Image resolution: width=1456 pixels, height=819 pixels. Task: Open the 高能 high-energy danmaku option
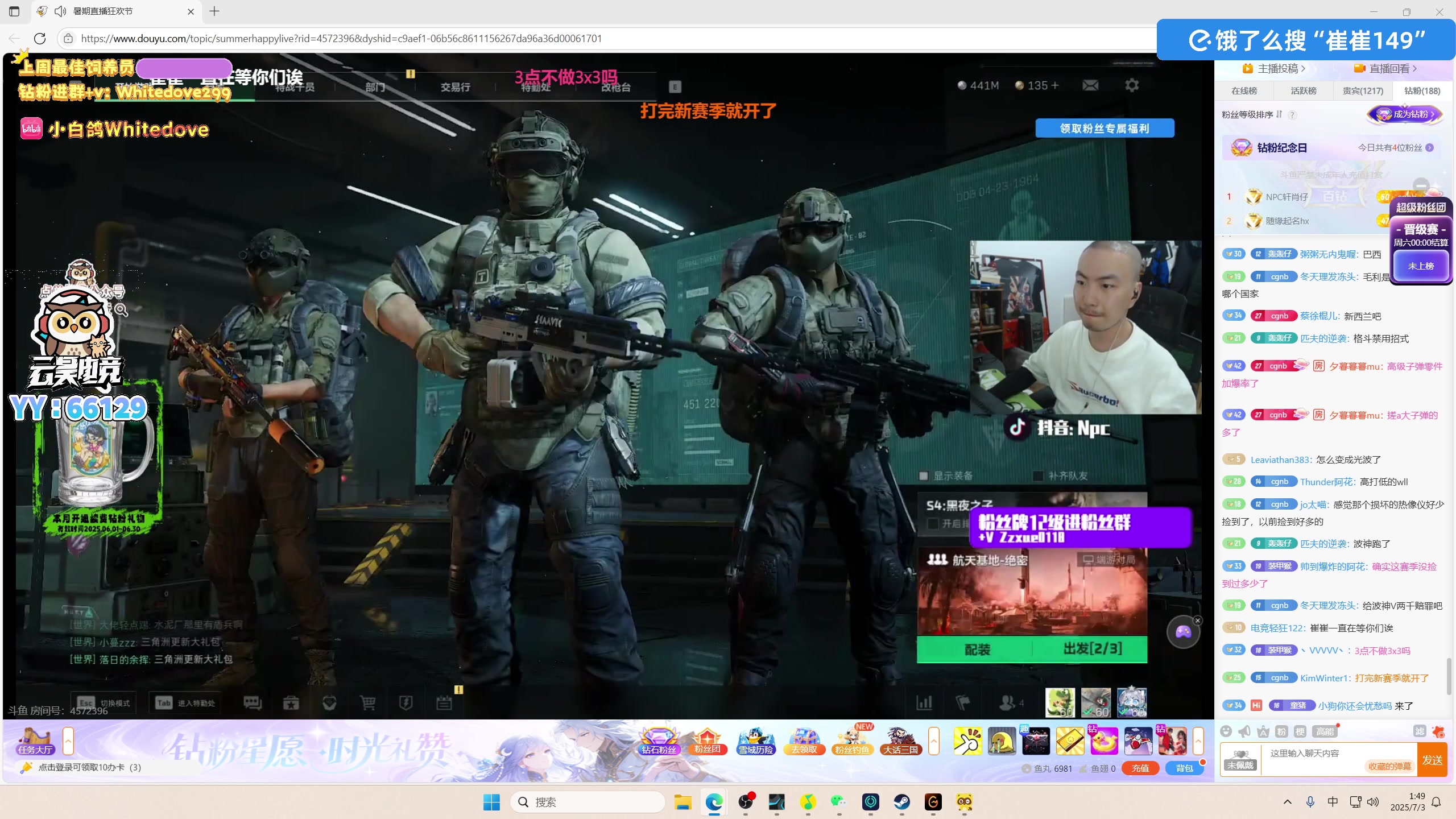coord(1325,731)
